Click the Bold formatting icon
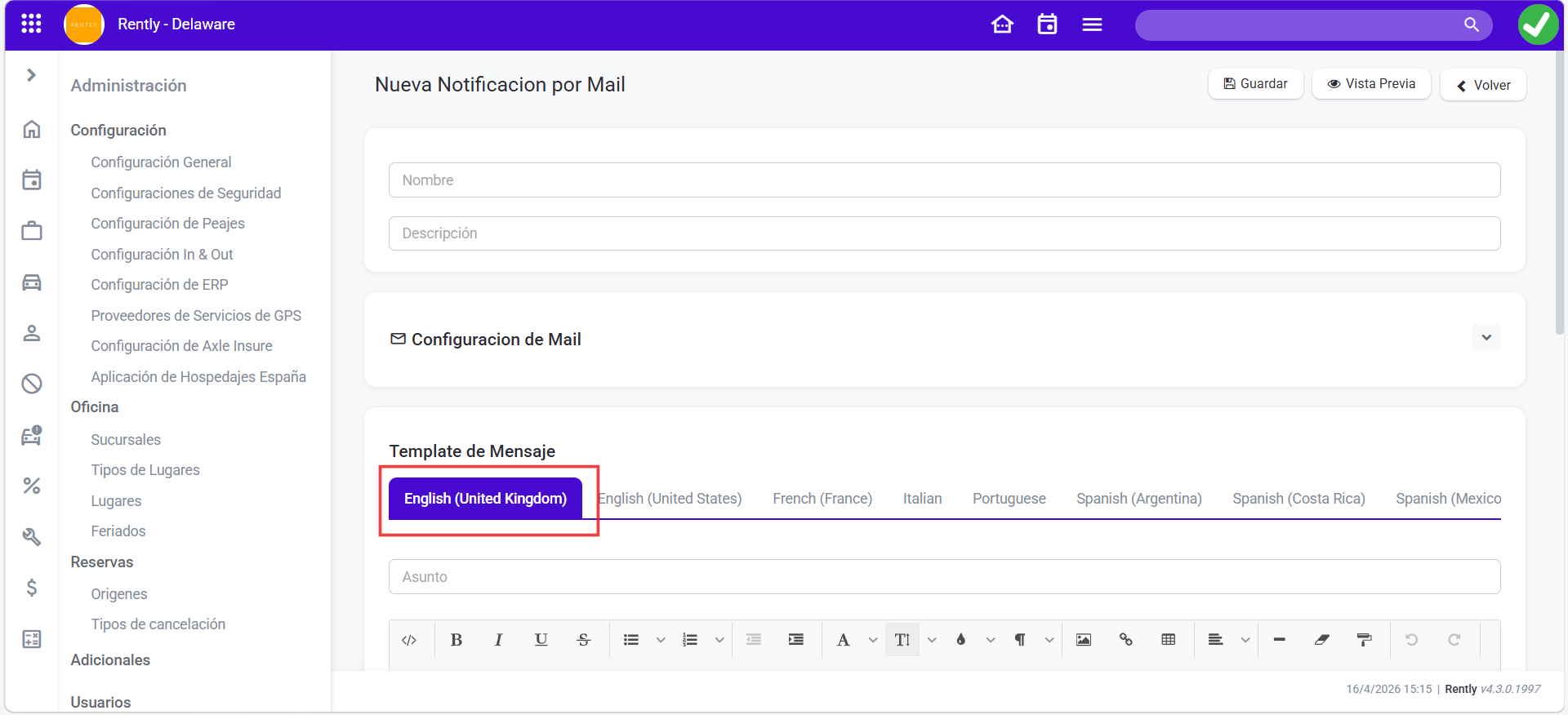The image size is (1568, 715). click(457, 640)
